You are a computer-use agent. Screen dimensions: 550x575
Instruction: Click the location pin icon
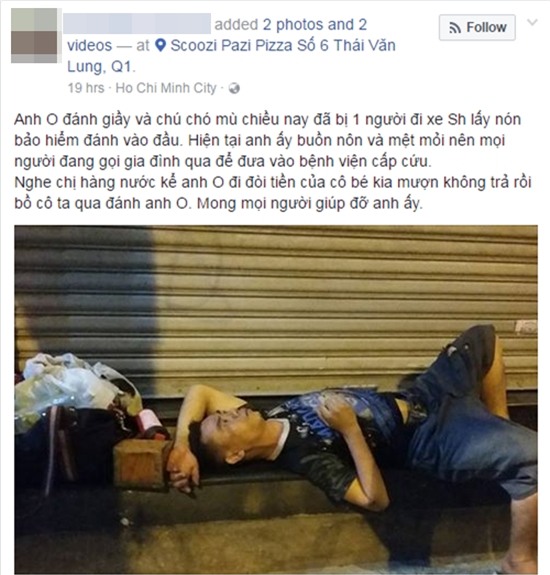coord(160,45)
